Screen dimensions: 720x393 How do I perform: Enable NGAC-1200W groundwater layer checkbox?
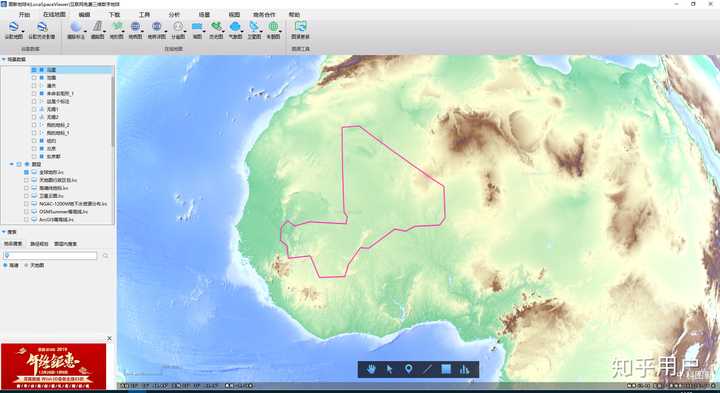[26, 204]
